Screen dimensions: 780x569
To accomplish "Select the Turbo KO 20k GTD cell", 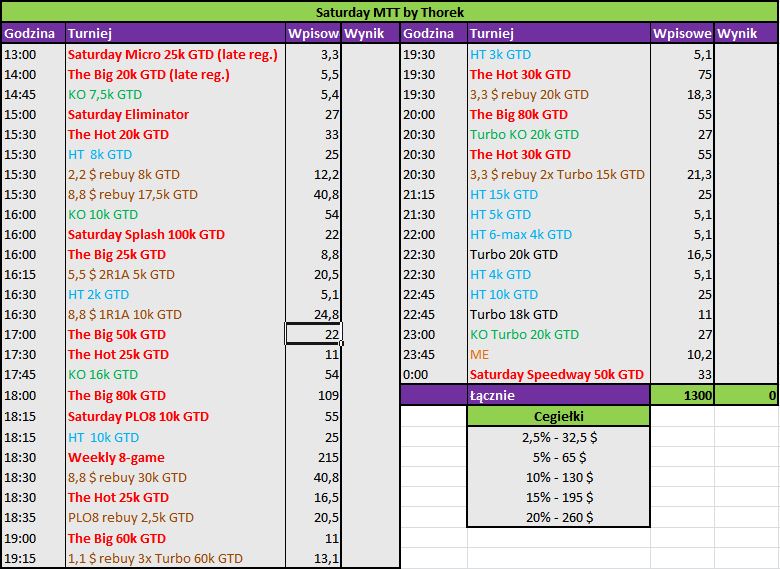I will 559,134.
